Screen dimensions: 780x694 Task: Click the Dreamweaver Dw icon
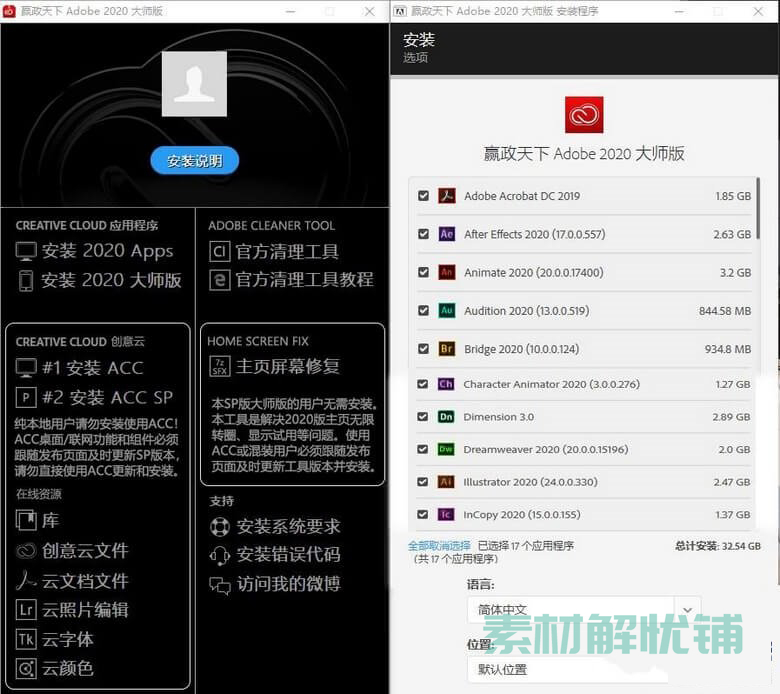tap(446, 449)
